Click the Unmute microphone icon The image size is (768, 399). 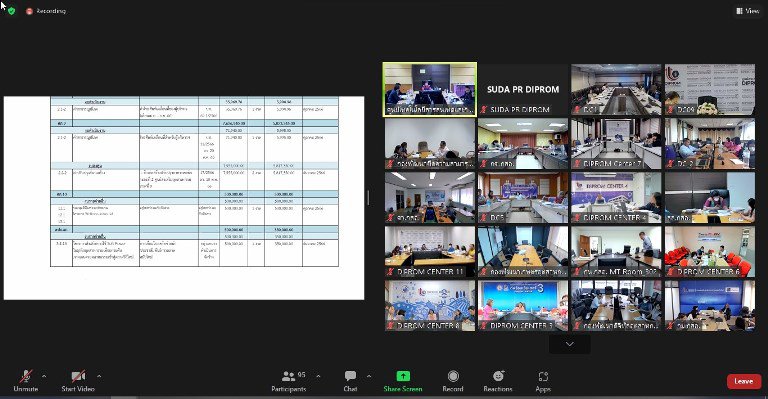coord(26,376)
